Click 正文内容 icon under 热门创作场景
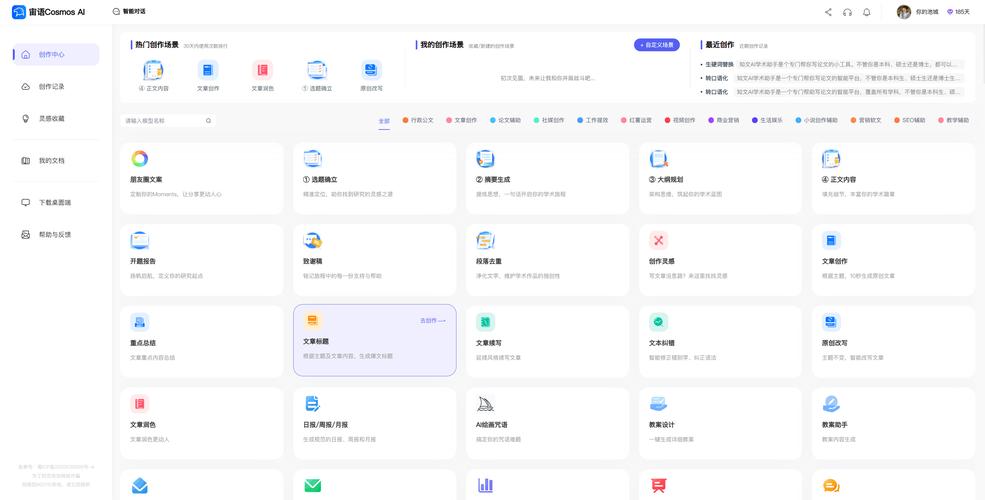 pos(153,70)
